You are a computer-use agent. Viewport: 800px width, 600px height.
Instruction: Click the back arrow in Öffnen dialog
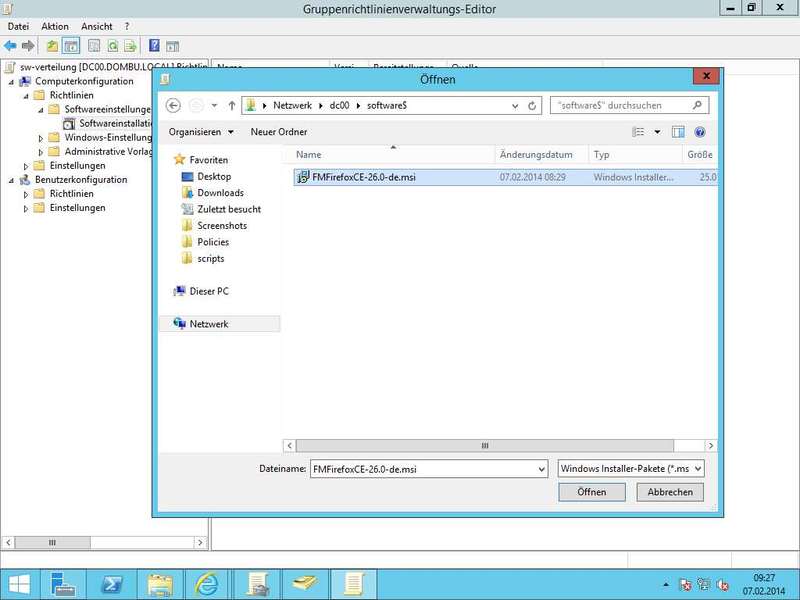pos(173,105)
